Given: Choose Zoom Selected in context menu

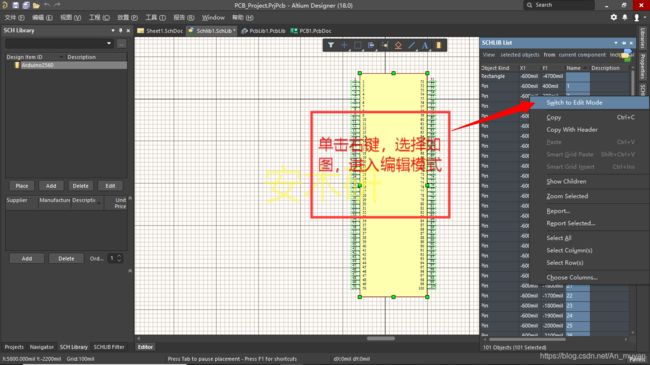Looking at the screenshot, I should [x=567, y=196].
